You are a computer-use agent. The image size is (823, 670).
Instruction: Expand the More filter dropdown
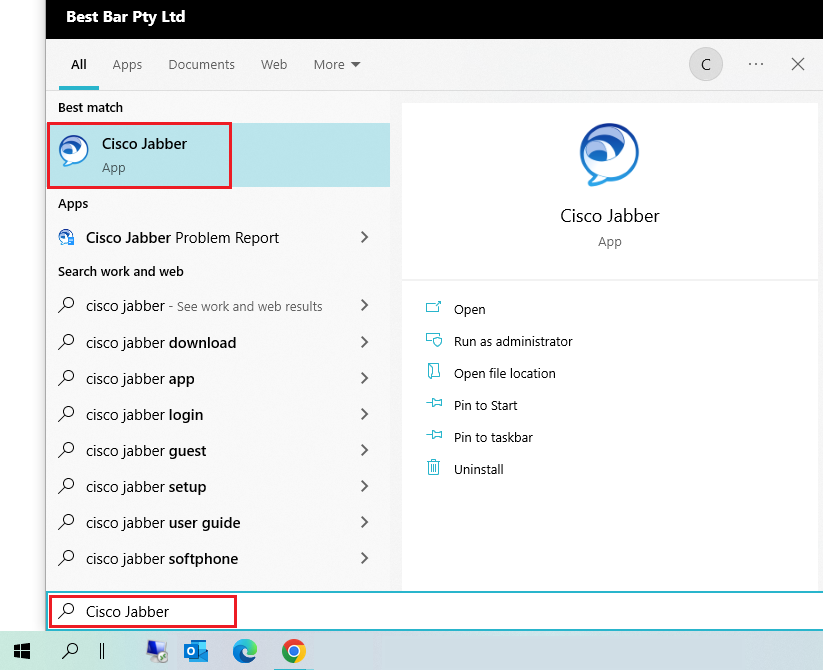[336, 65]
